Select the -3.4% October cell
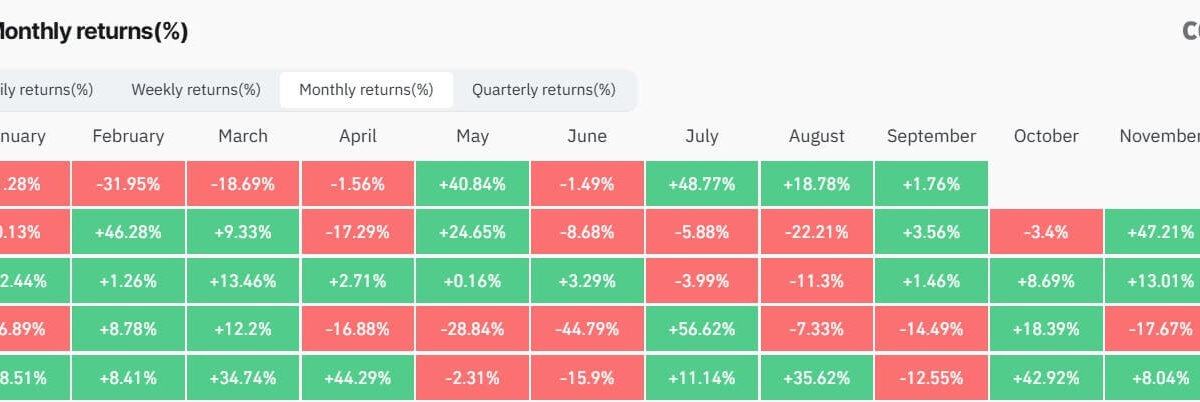The width and height of the screenshot is (1200, 402). (1046, 232)
